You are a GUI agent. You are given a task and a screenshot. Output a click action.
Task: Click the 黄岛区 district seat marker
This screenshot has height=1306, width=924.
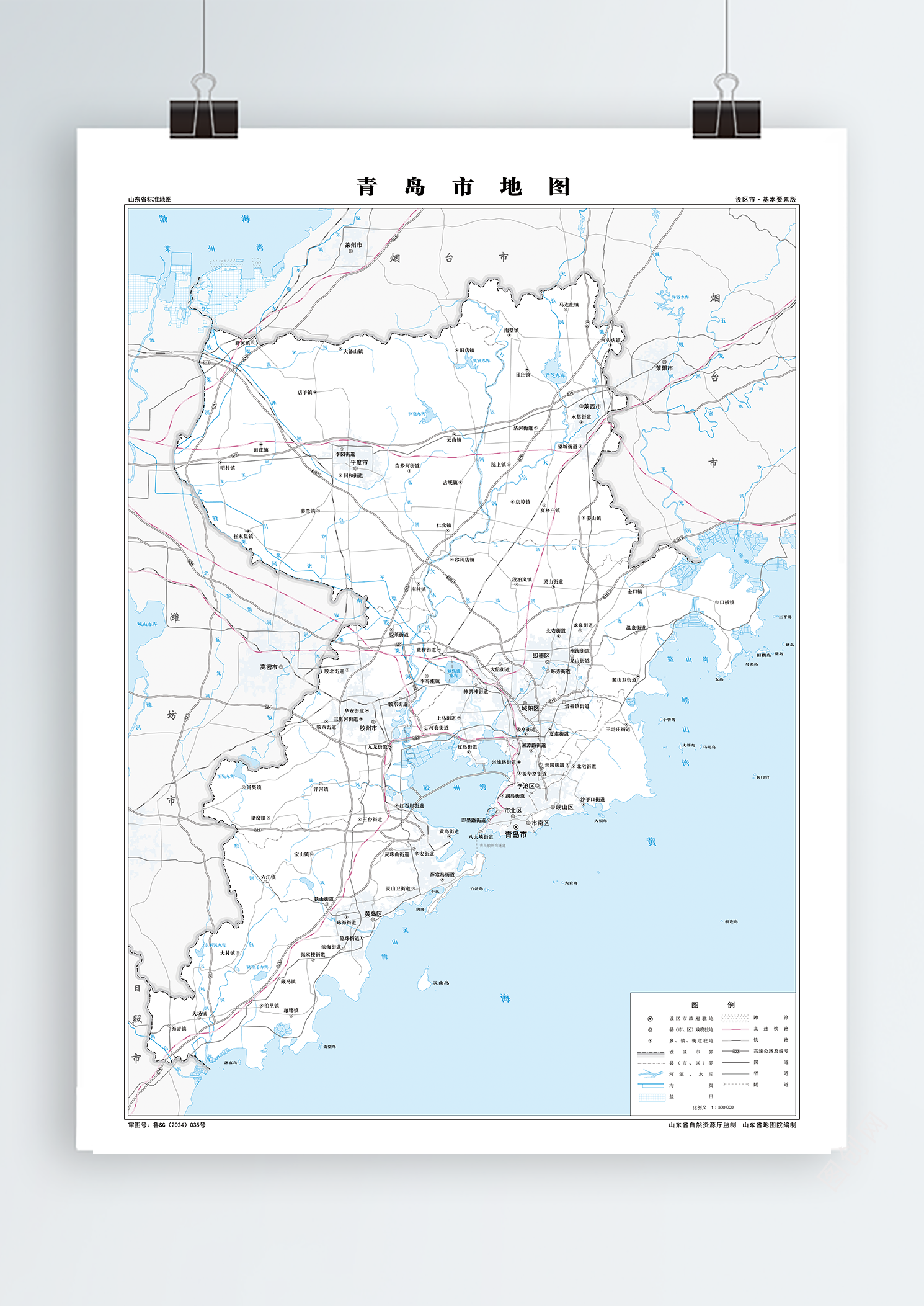[x=373, y=920]
